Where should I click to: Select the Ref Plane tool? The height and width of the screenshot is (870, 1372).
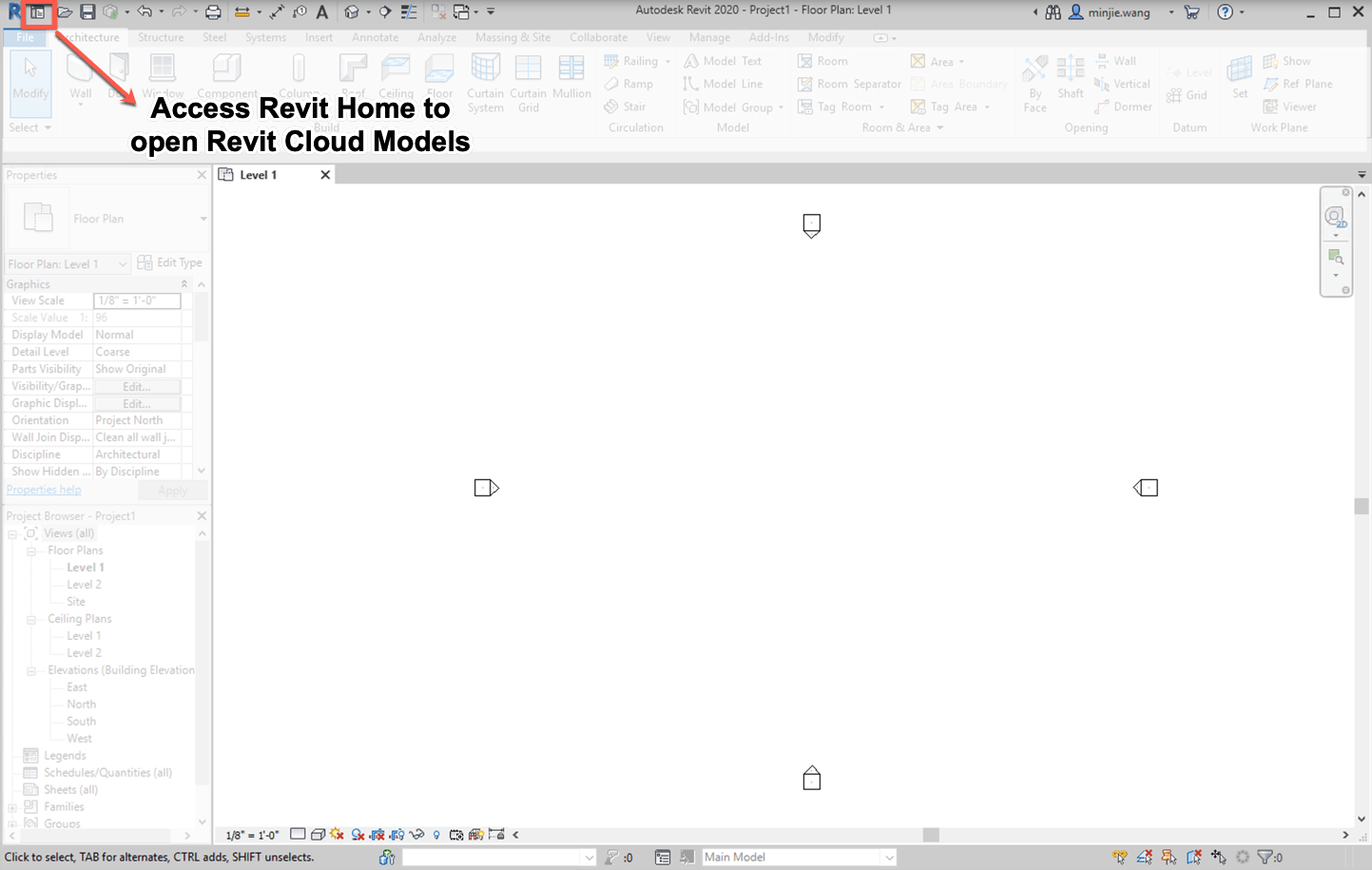click(x=1299, y=84)
